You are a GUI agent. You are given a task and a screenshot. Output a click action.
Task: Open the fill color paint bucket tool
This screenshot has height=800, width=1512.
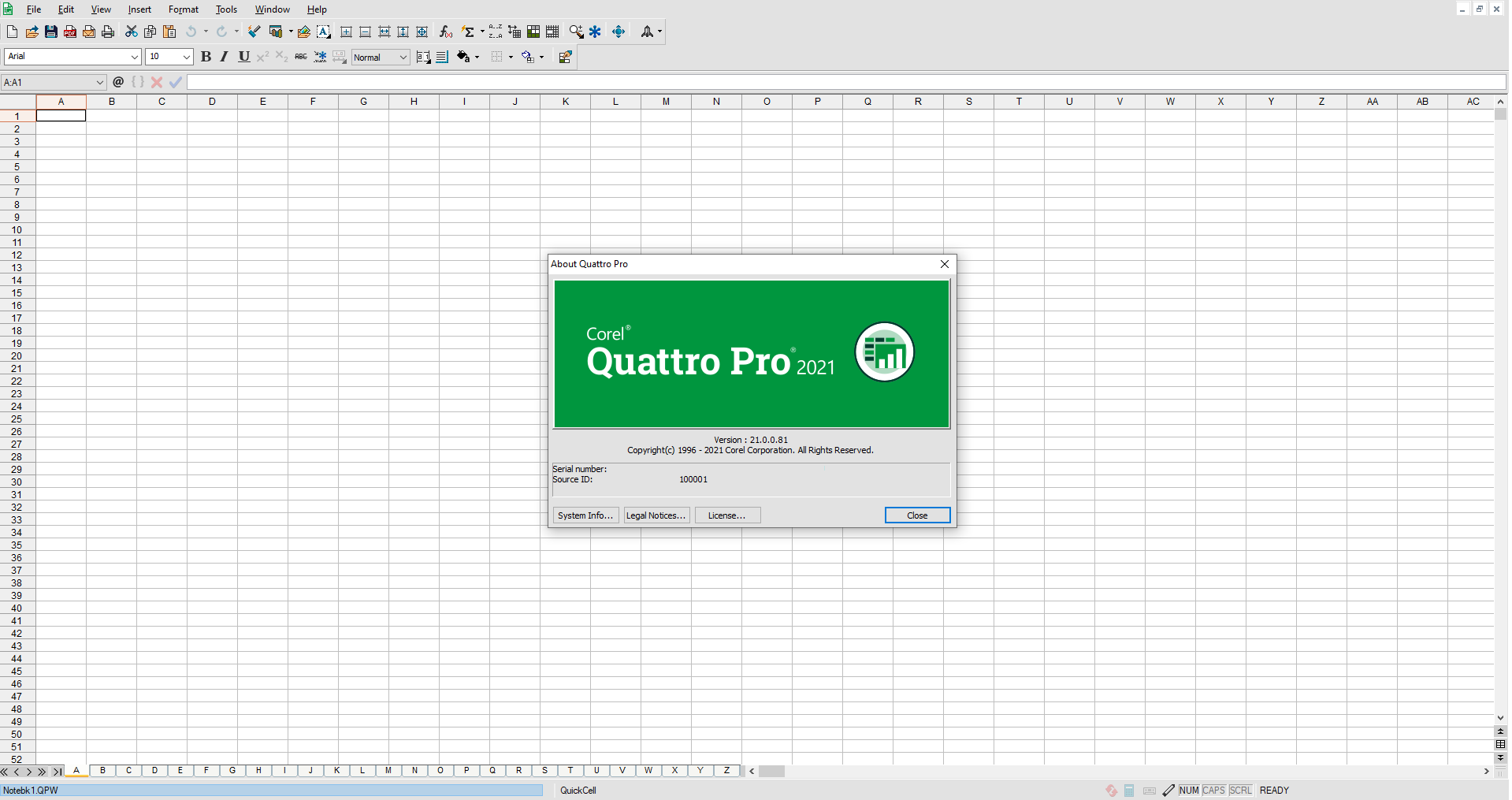(463, 57)
